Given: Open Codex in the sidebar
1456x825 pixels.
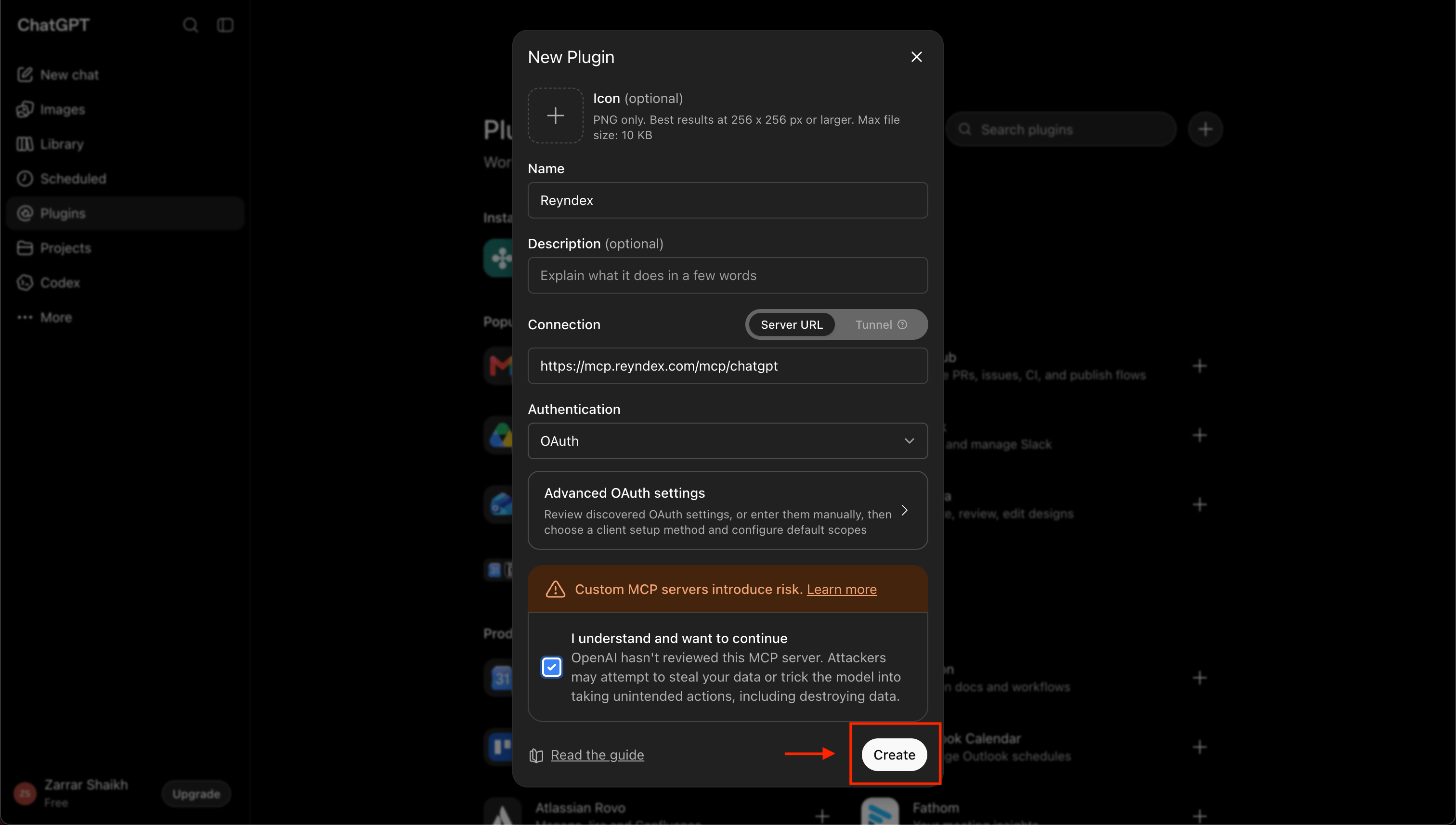Looking at the screenshot, I should pyautogui.click(x=125, y=282).
